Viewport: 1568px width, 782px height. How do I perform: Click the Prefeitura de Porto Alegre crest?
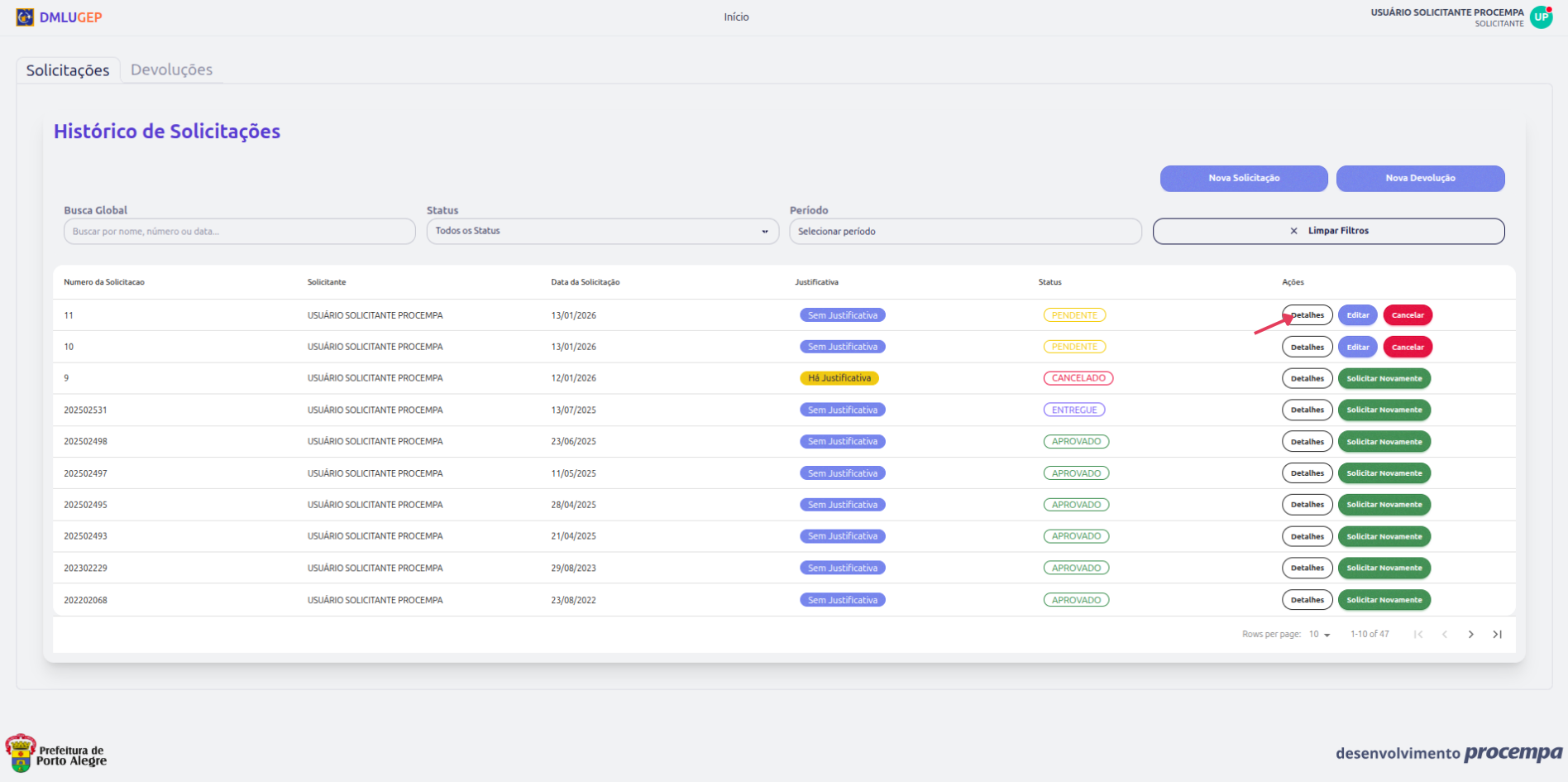21,753
